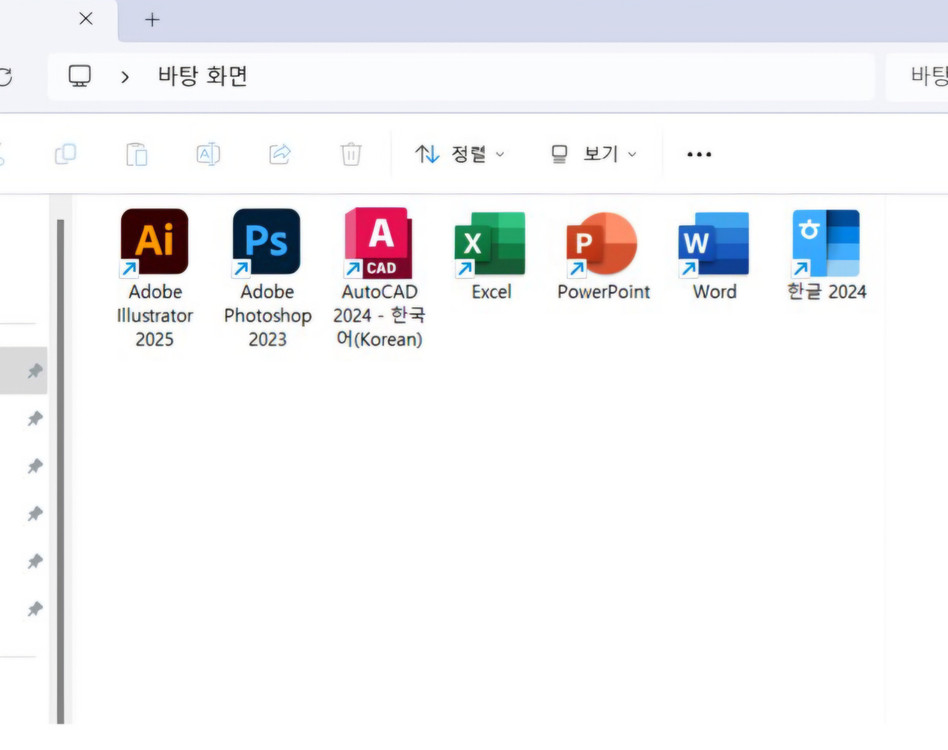Select the Word shortcut icon
Screen dimensions: 948x750
pyautogui.click(x=714, y=244)
